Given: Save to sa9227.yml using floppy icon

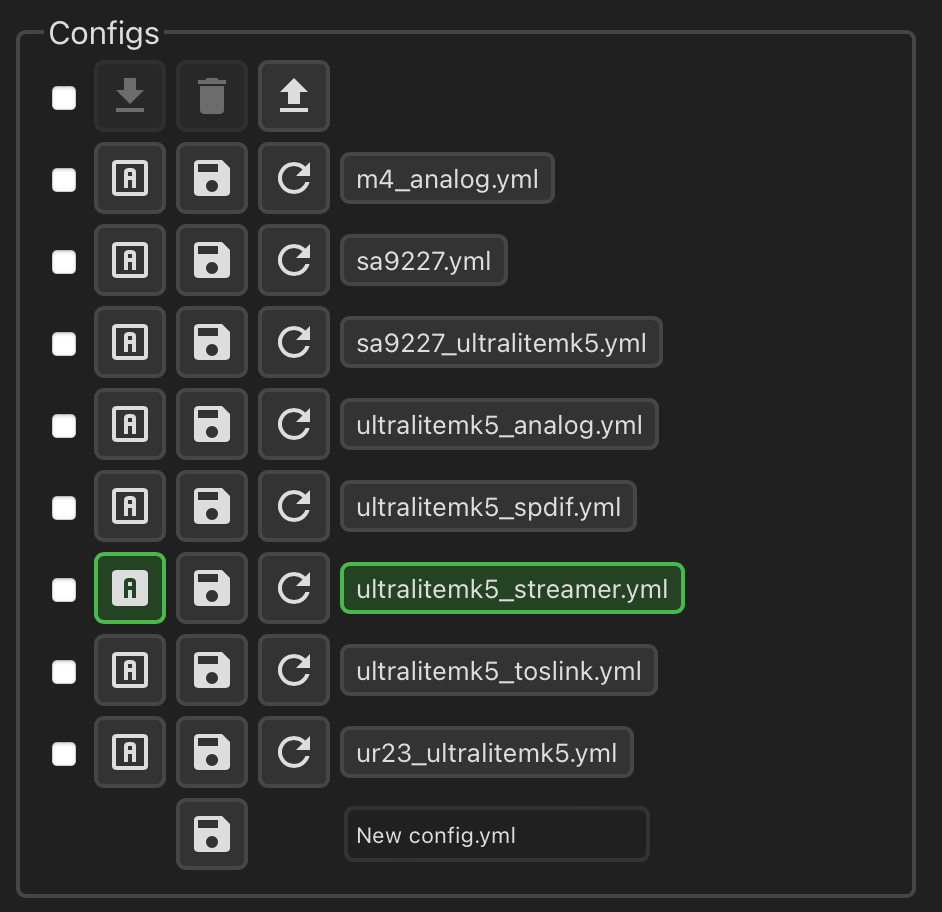Looking at the screenshot, I should 211,260.
